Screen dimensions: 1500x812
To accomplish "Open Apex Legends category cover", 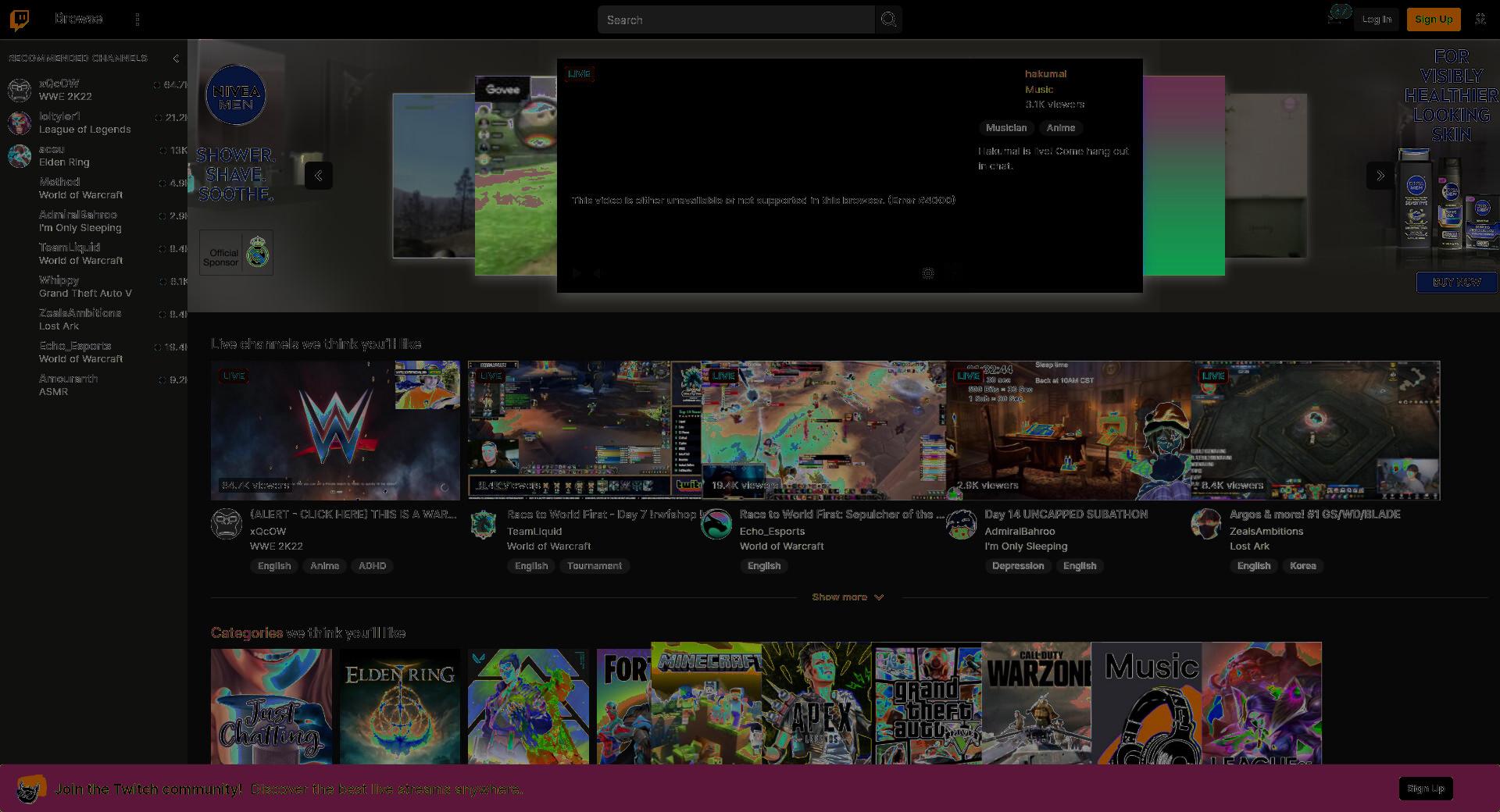I will 816,703.
